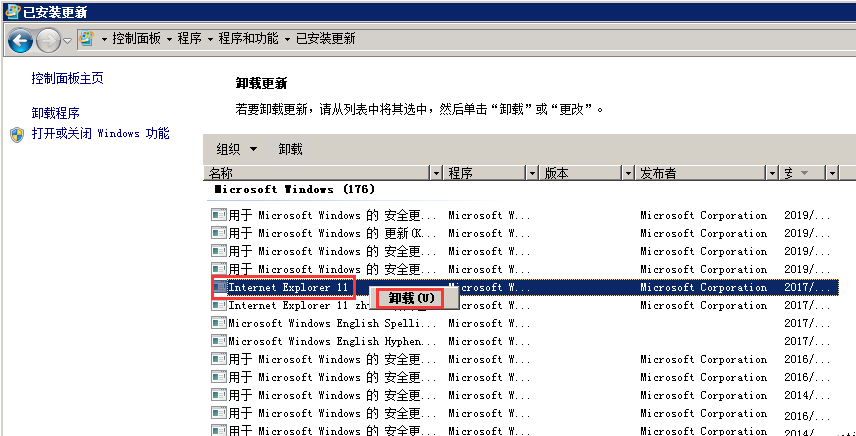Sort by the 名称 column header

point(318,174)
